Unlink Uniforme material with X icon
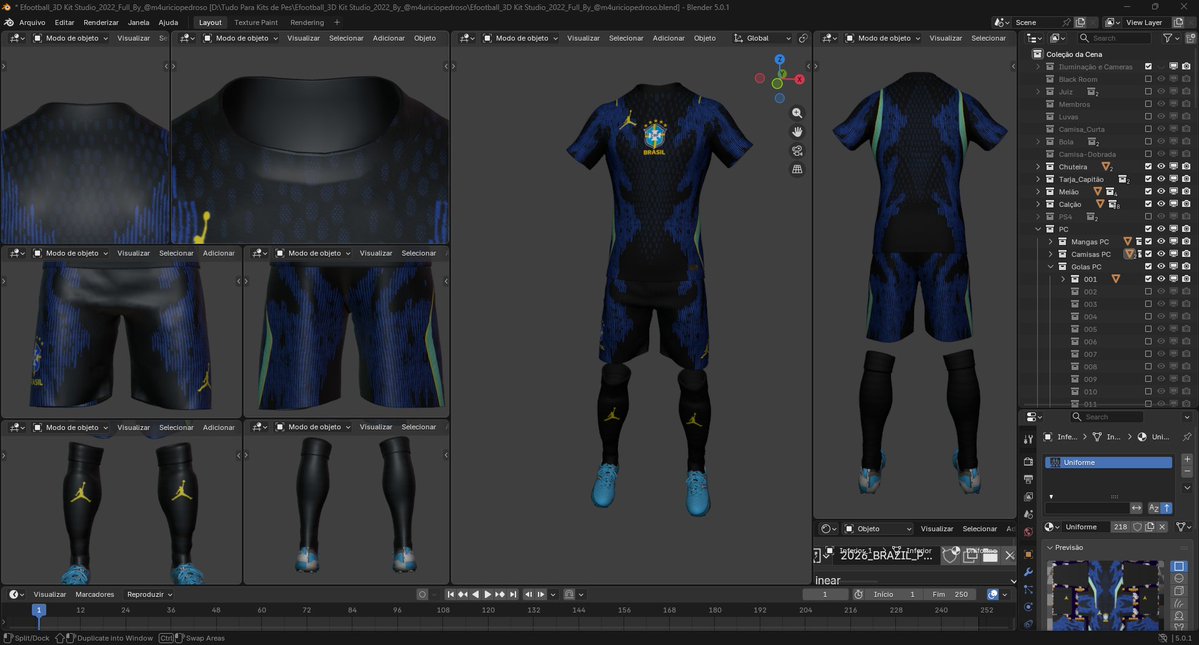The image size is (1199, 645). coord(1162,527)
